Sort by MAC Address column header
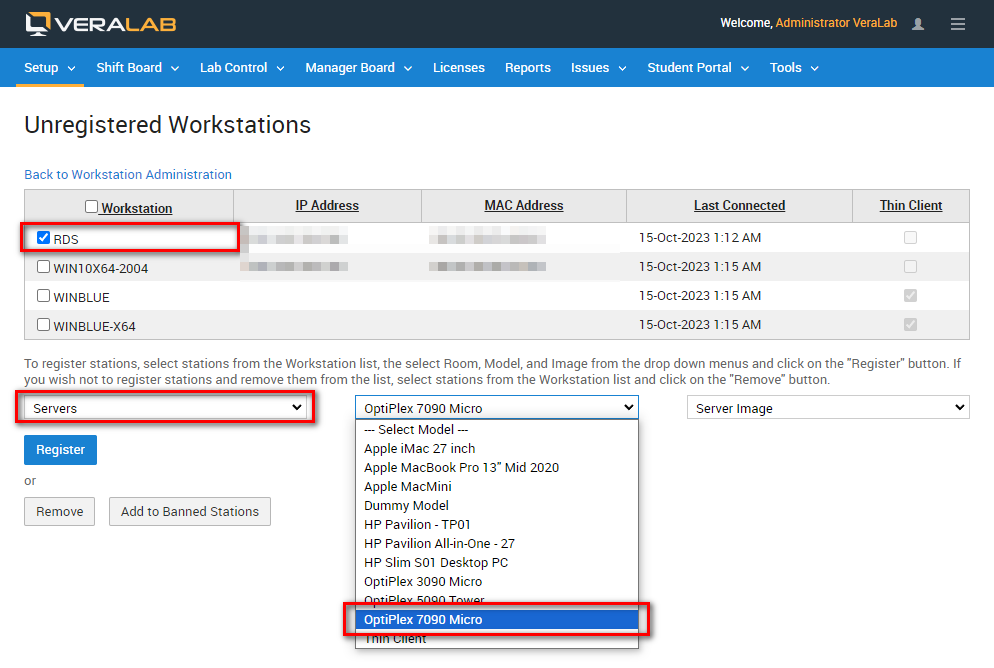Viewport: 994px width, 668px height. (x=524, y=205)
